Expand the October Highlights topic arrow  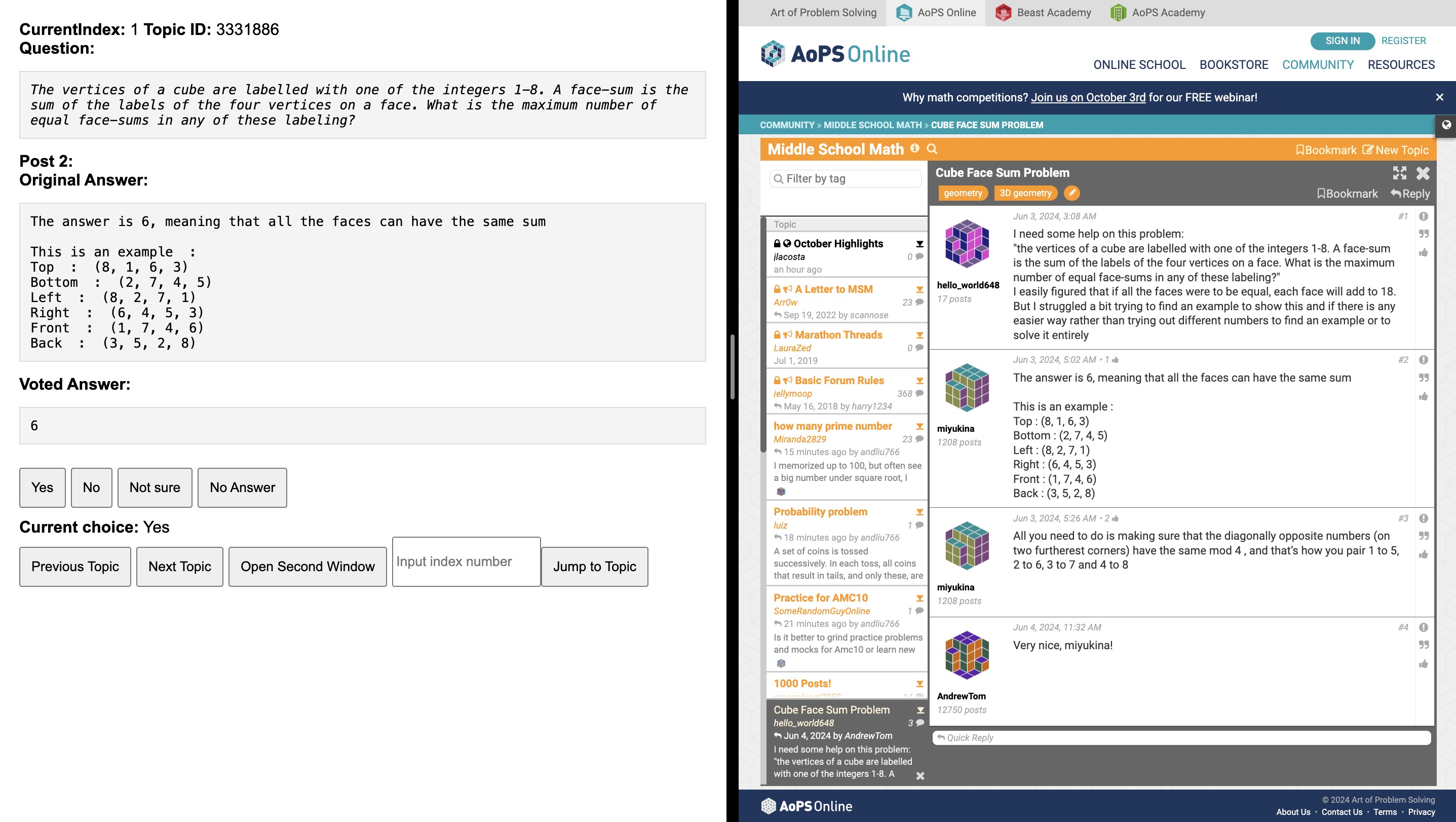point(919,244)
